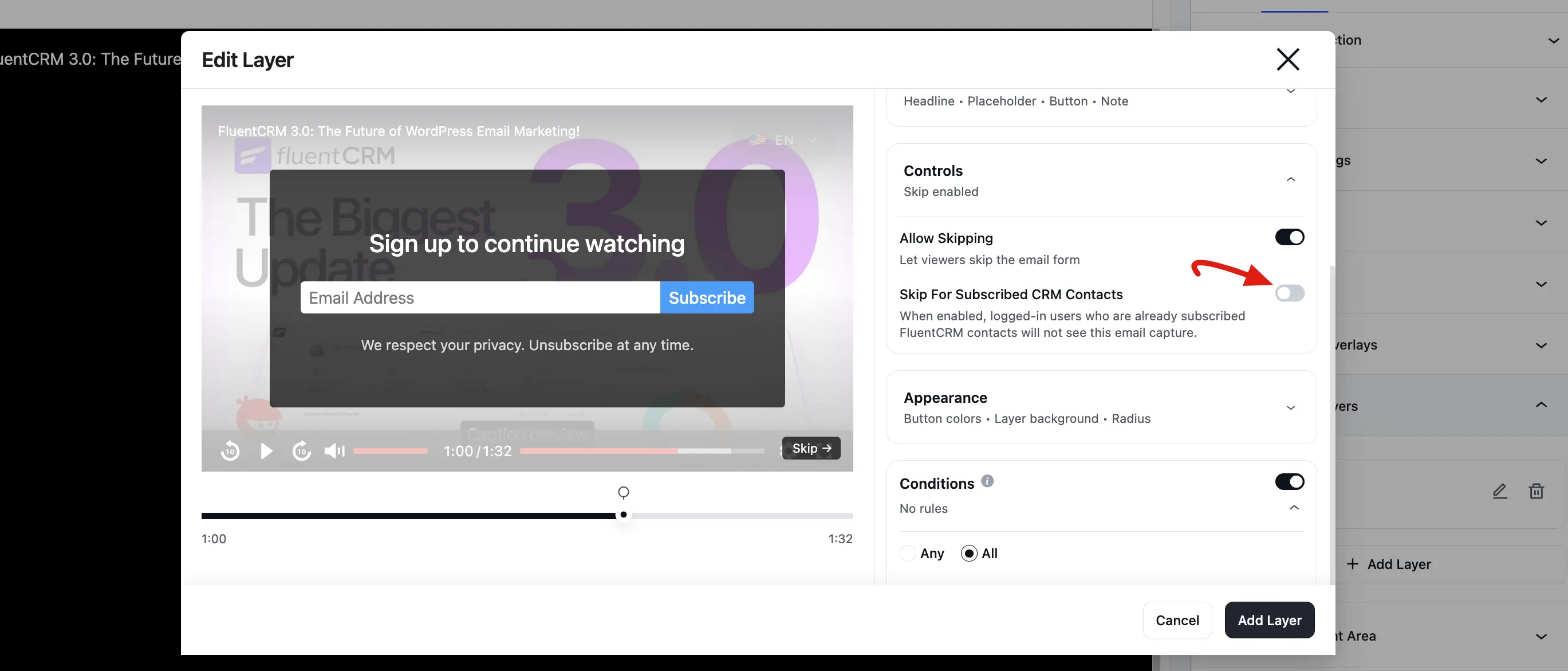Viewport: 1568px width, 671px height.
Task: Open the EN language dropdown
Action: (783, 140)
